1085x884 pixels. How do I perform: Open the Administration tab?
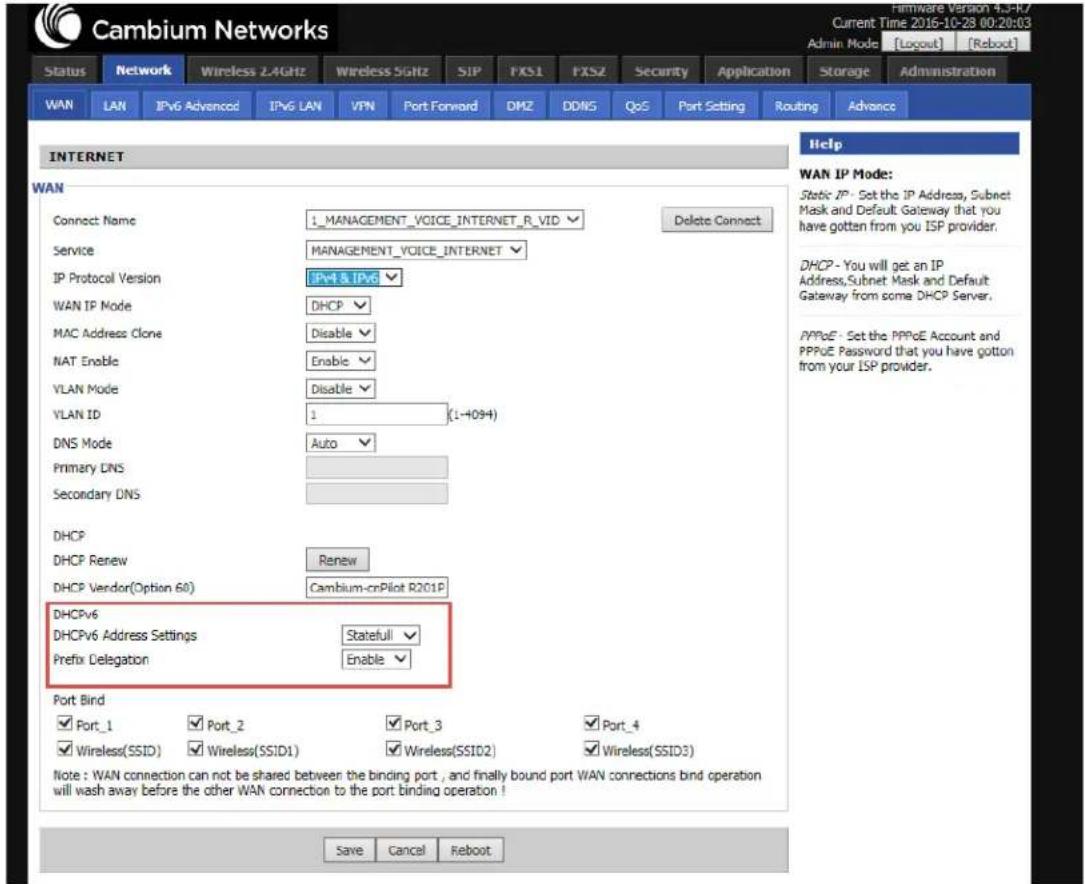pos(947,71)
